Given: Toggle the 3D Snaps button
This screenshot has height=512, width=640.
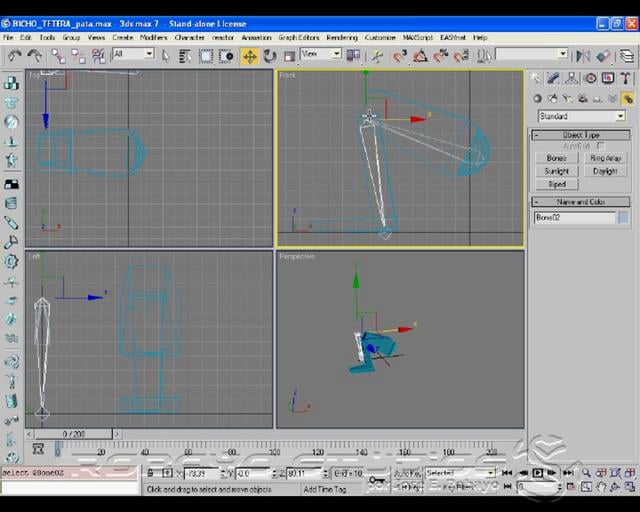Looking at the screenshot, I should tap(400, 56).
